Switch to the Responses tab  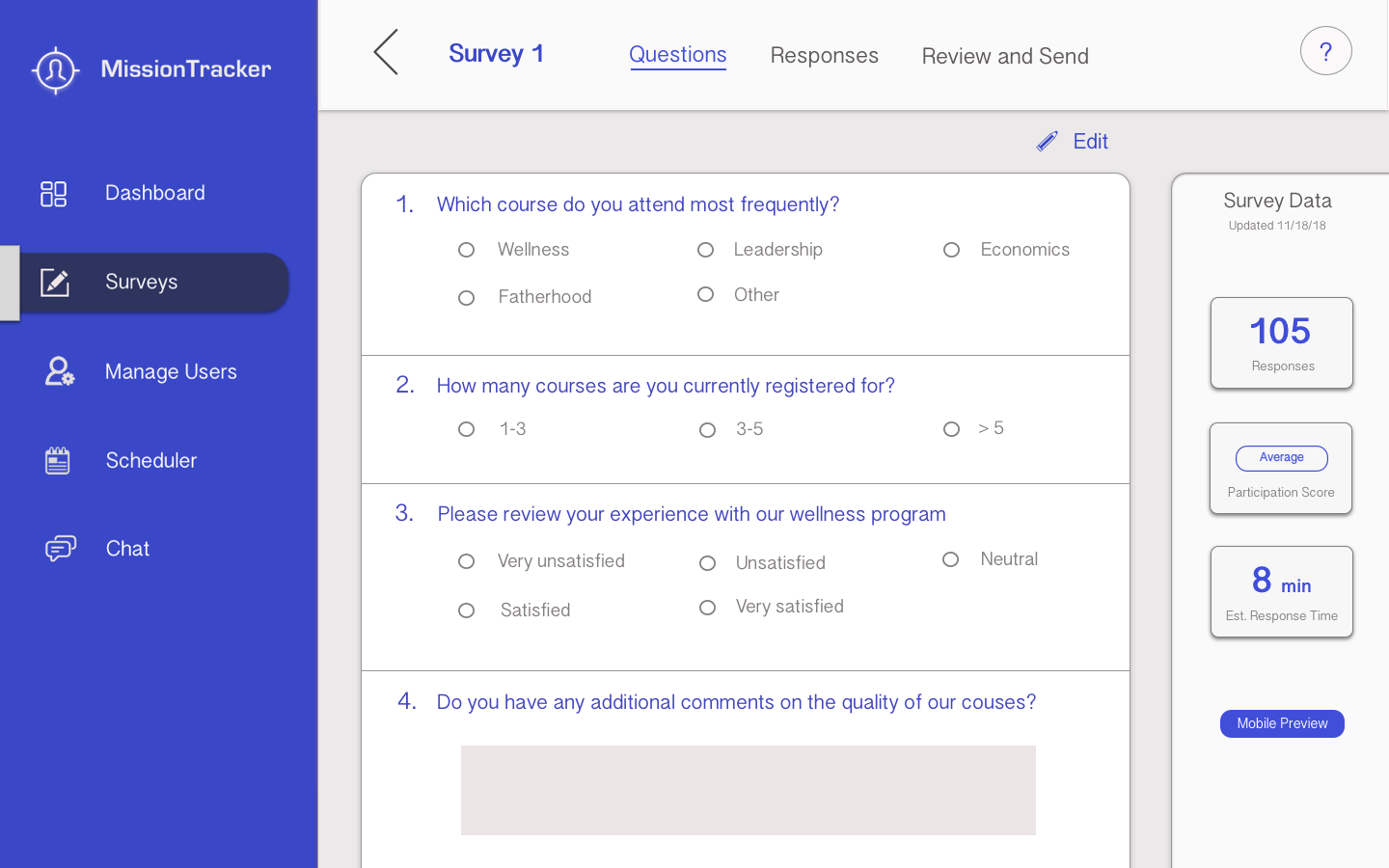pyautogui.click(x=824, y=56)
